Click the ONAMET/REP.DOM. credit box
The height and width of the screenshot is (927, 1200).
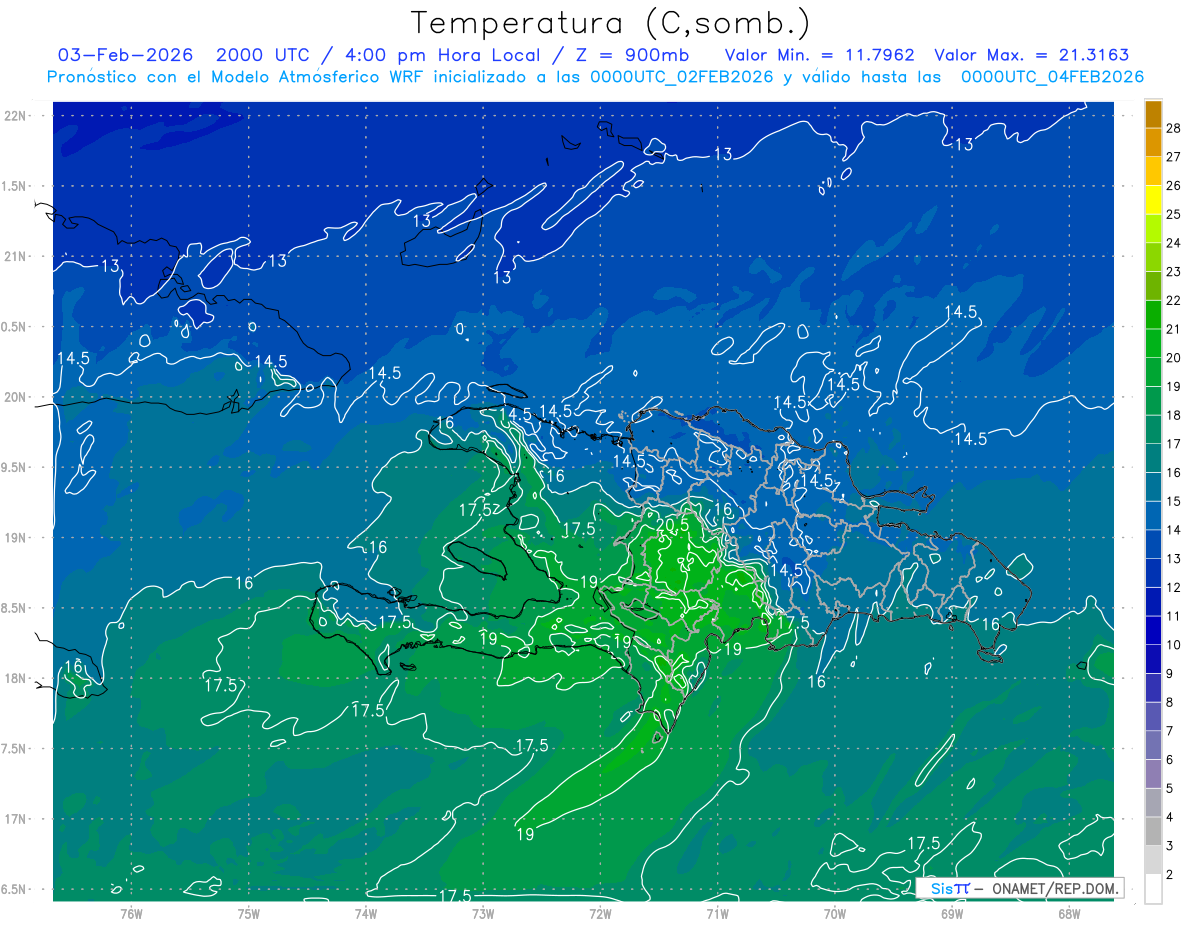tap(1018, 888)
